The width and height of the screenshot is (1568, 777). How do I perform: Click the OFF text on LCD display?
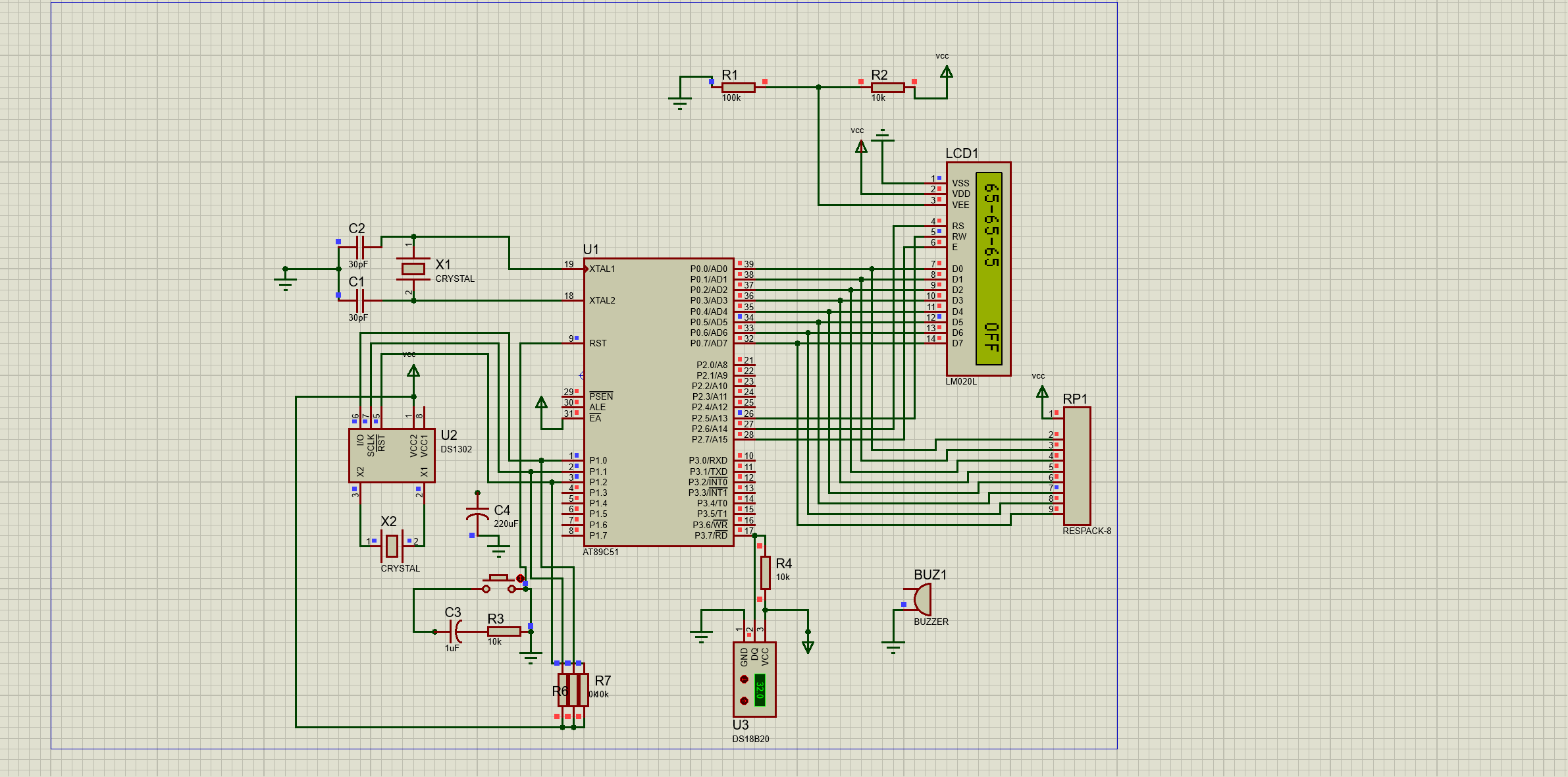click(x=991, y=337)
